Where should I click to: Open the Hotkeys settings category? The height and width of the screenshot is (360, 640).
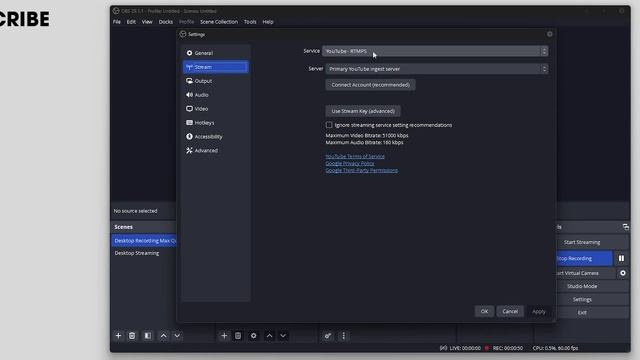[216, 122]
